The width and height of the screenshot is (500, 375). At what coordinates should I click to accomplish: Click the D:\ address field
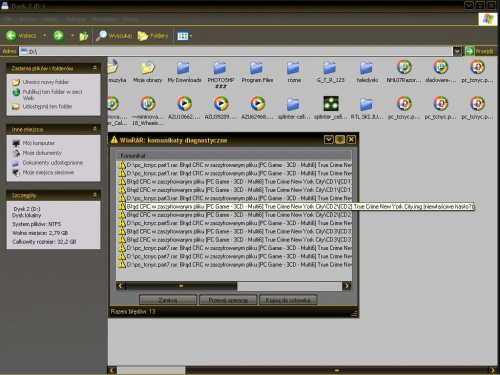[x=236, y=51]
